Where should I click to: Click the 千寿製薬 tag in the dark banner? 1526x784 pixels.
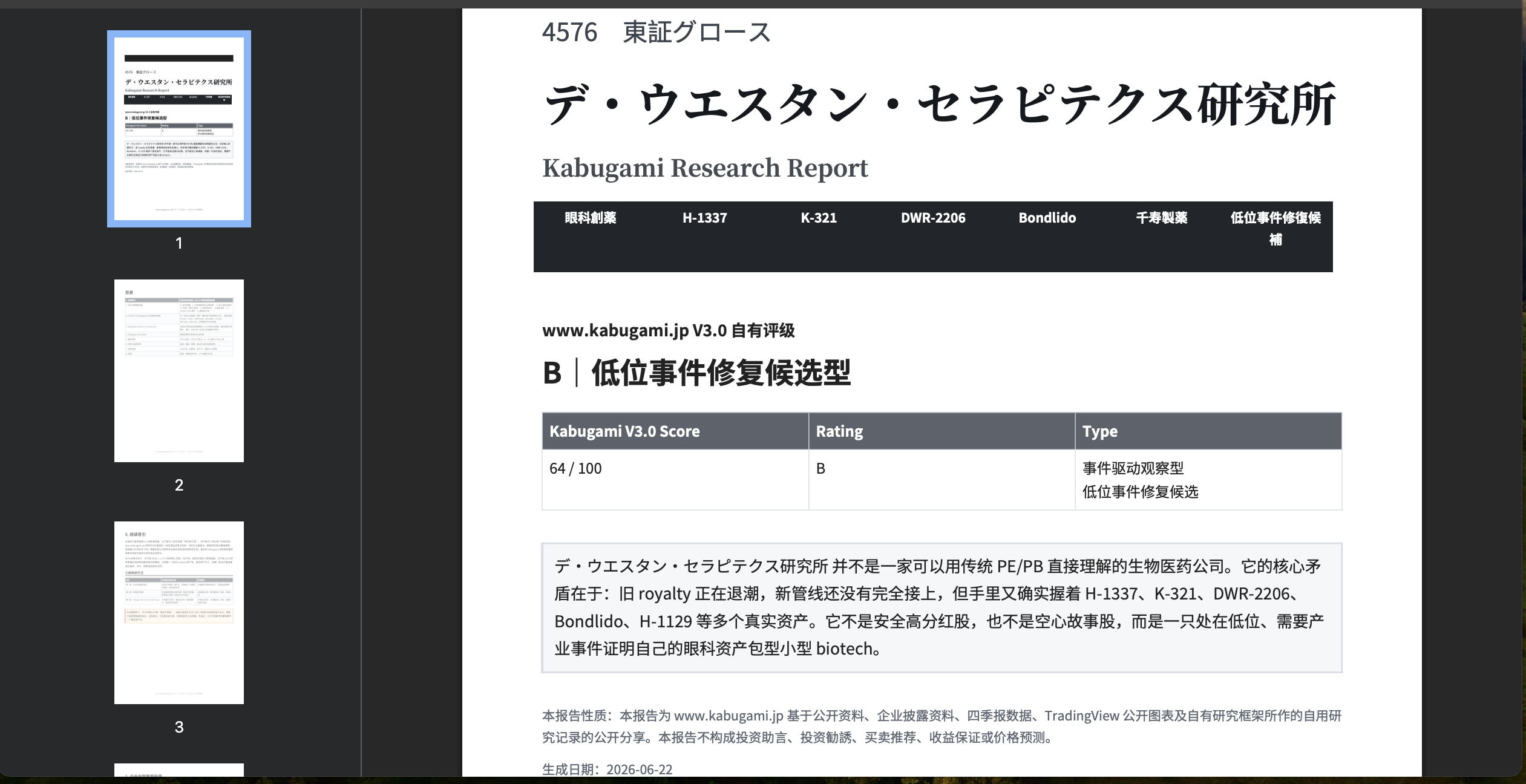point(1162,218)
